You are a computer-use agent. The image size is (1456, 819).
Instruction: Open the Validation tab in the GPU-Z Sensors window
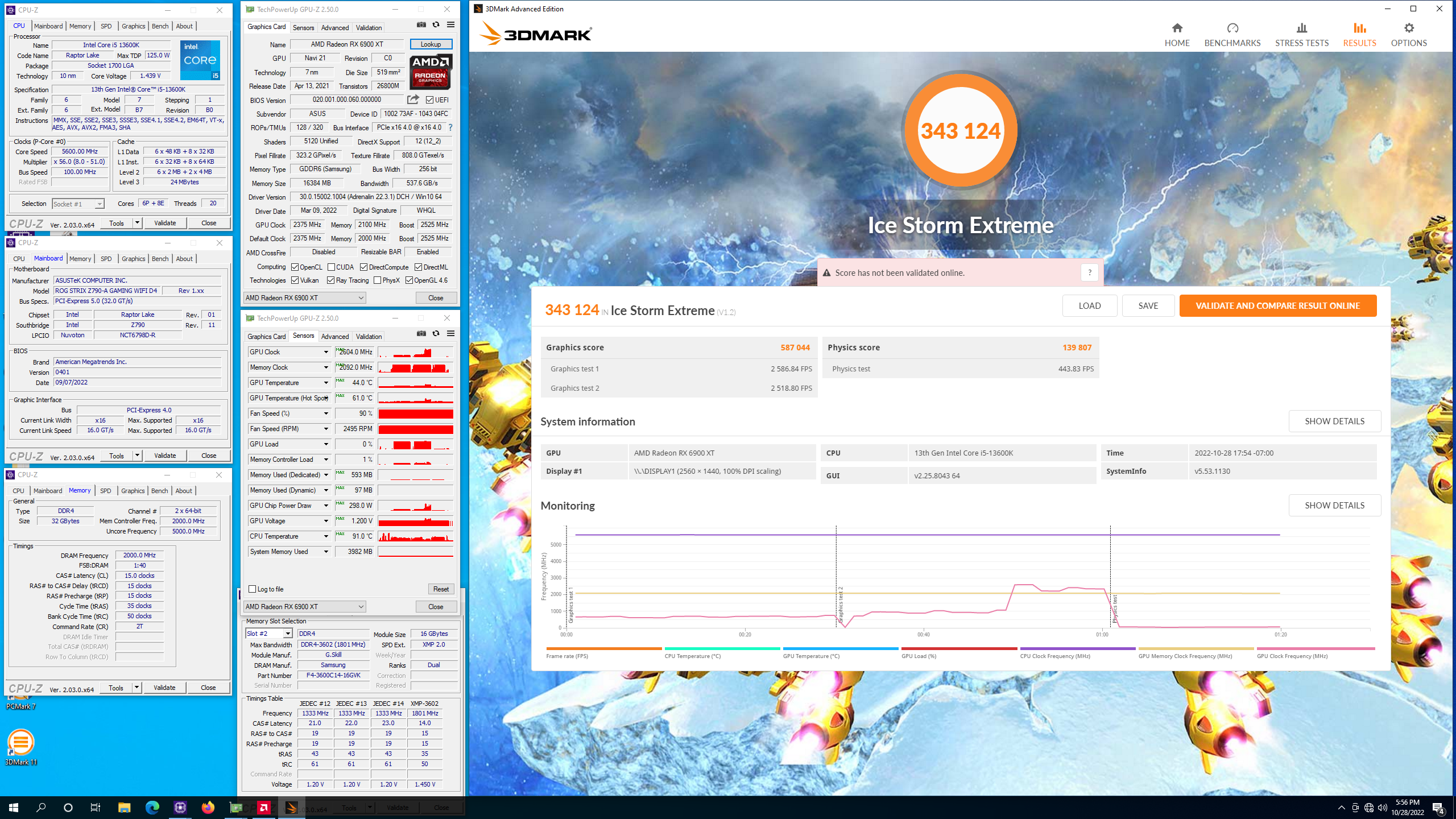pos(369,337)
